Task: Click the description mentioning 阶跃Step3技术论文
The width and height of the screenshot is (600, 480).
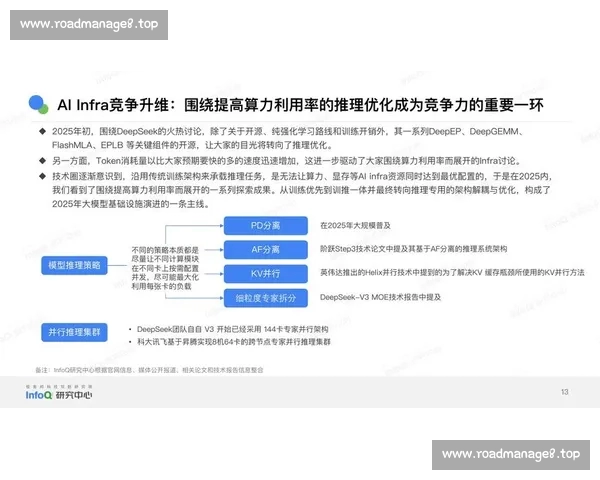Action: (414, 249)
